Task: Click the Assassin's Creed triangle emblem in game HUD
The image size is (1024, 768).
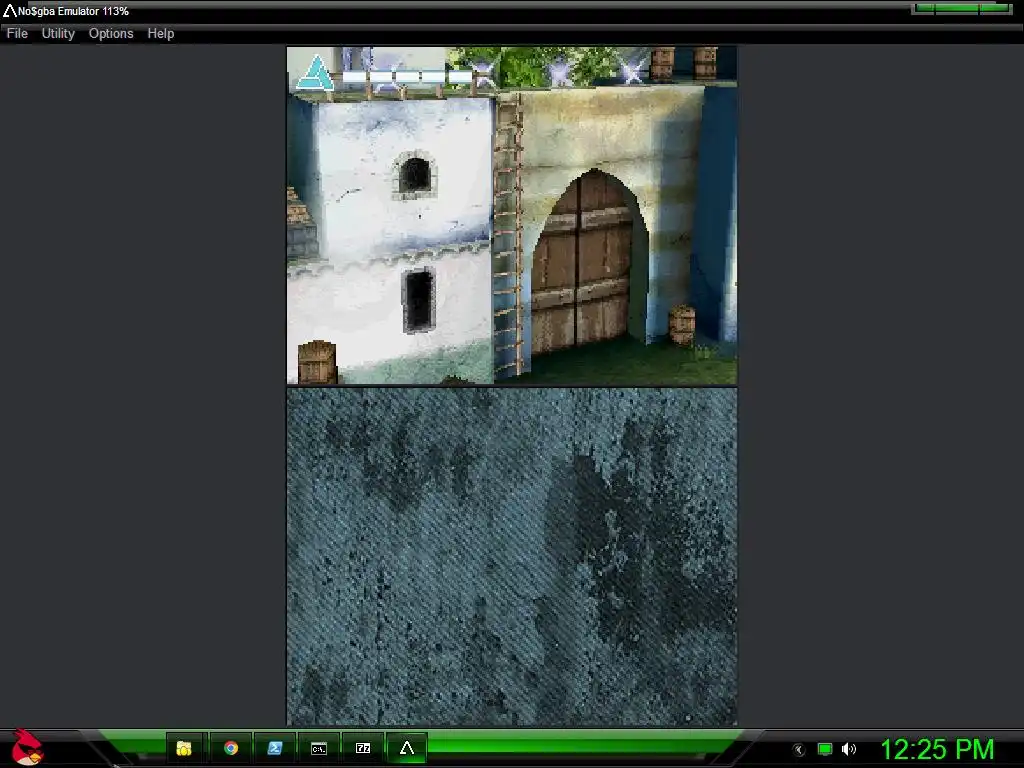Action: 315,73
